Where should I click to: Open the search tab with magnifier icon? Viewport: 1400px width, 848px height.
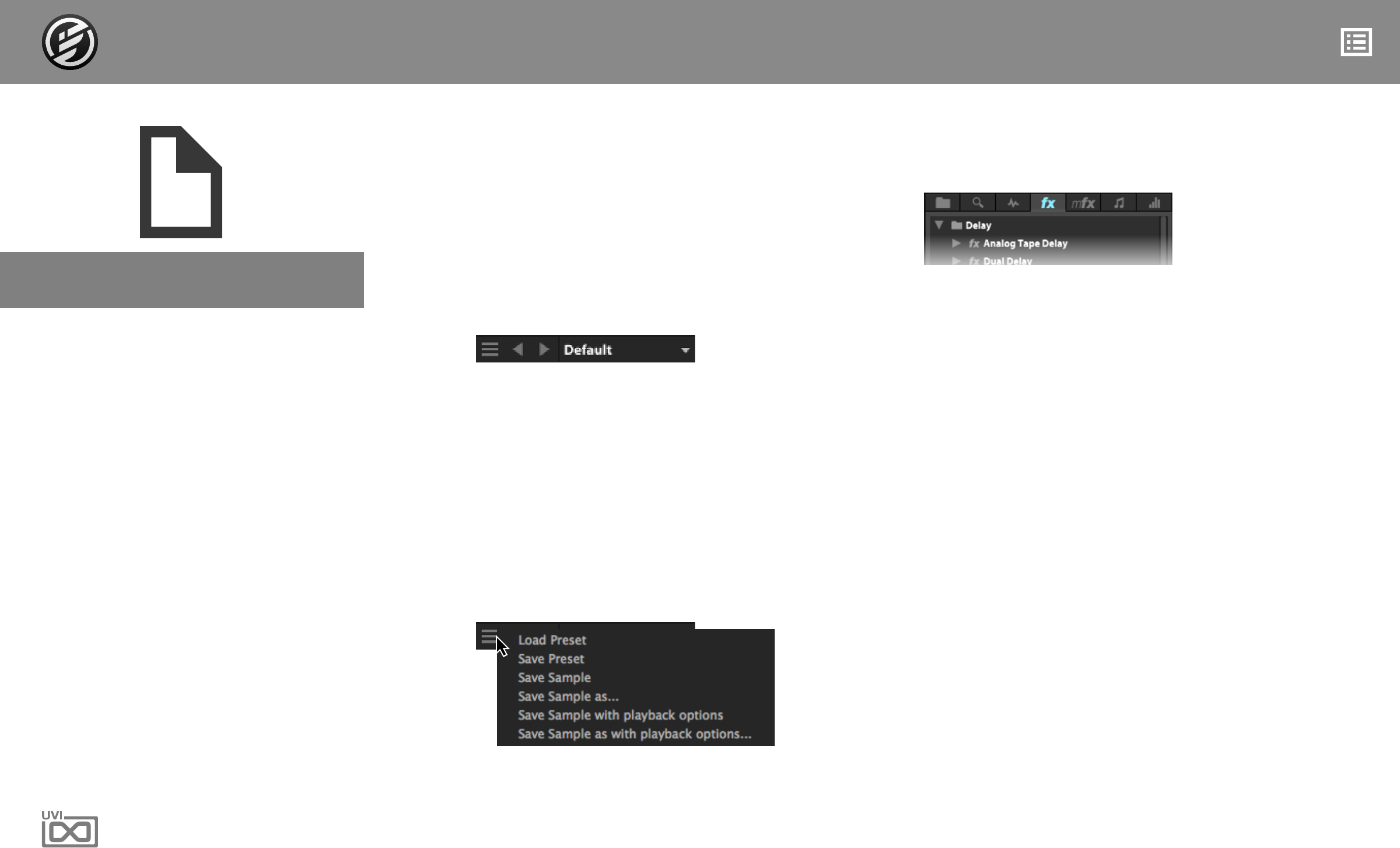click(x=978, y=203)
